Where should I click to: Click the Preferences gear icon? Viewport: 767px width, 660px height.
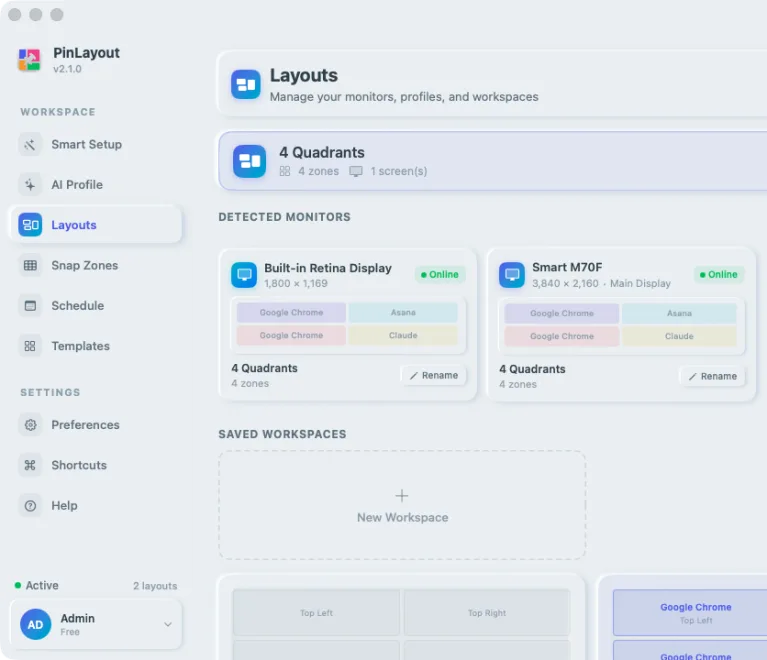tap(30, 425)
